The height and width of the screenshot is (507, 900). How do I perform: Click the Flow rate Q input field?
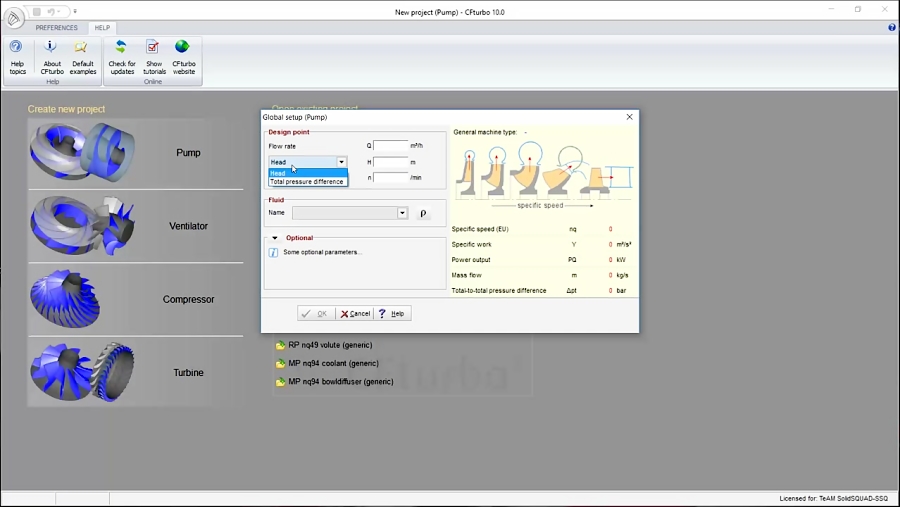390,146
